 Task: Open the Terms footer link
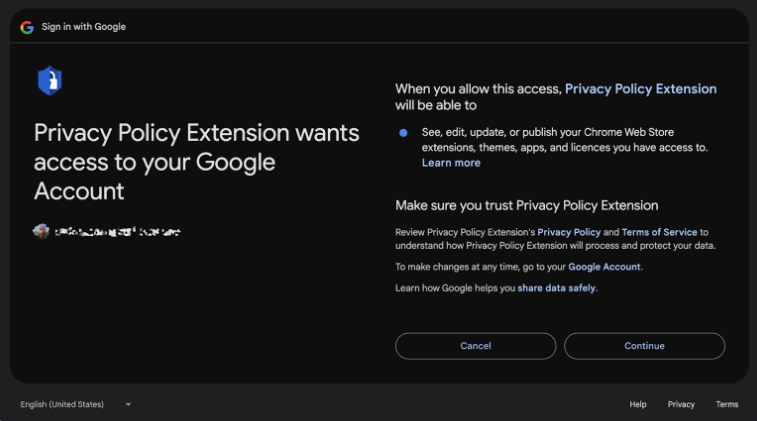pyautogui.click(x=727, y=404)
